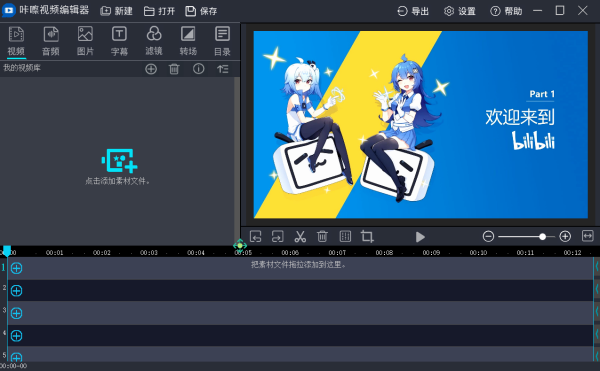This screenshot has width=600, height=371.
Task: Switch to the 视频 tab
Action: (x=16, y=41)
